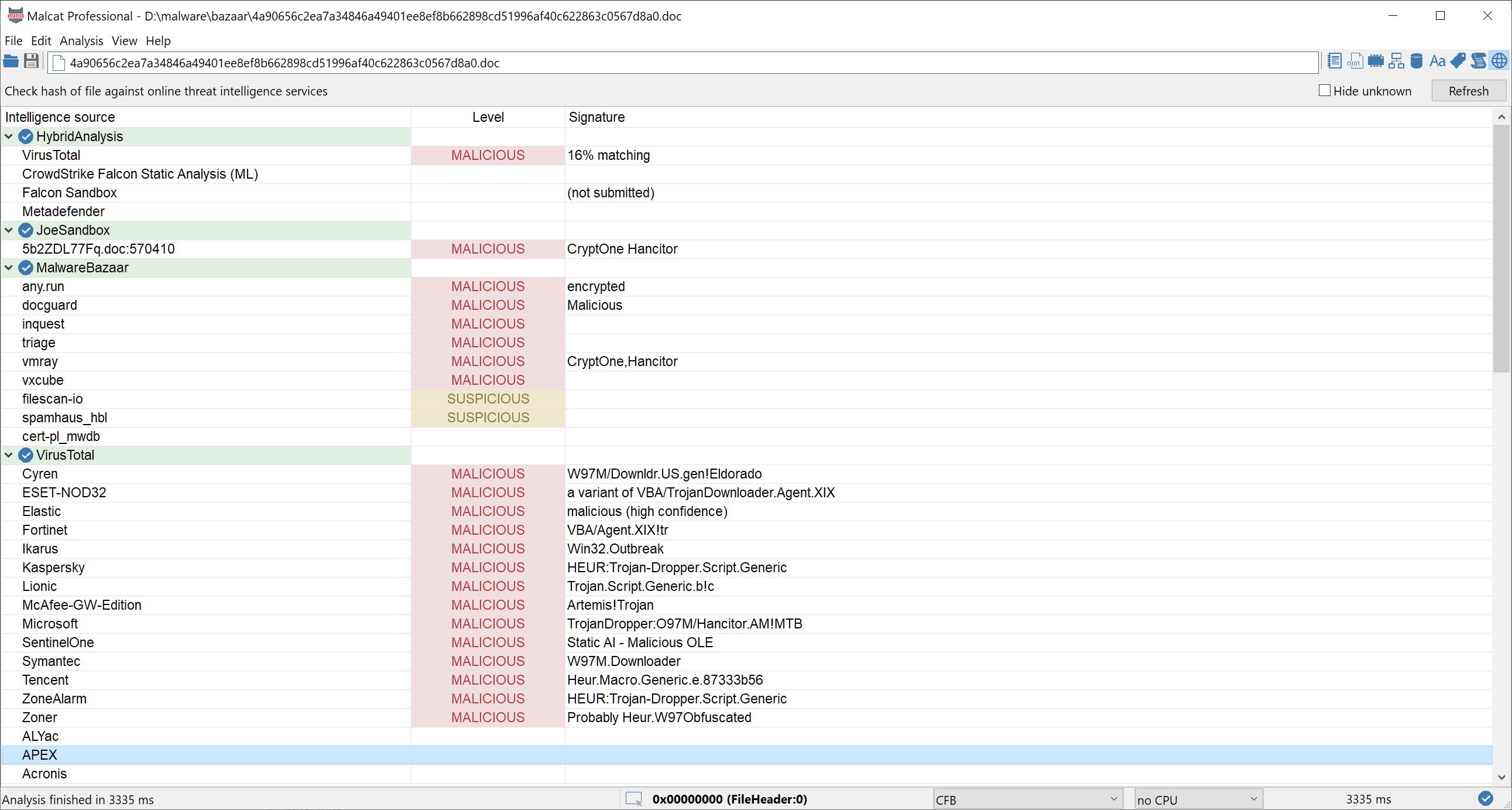Viewport: 1512px width, 810px height.
Task: Sort by the Level column header
Action: pos(488,117)
